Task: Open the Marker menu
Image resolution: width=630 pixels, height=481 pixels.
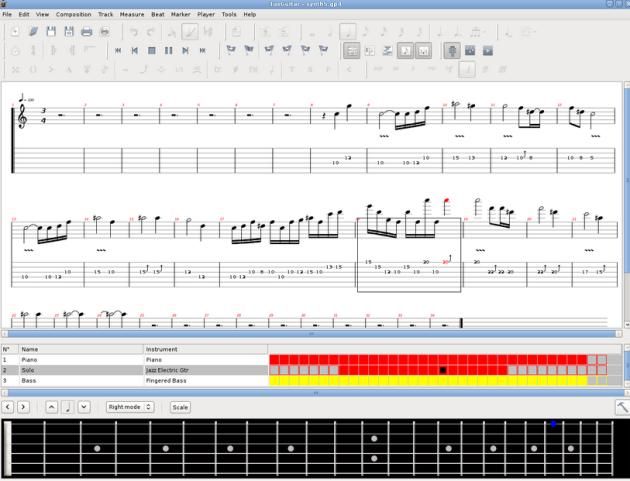Action: (x=180, y=15)
